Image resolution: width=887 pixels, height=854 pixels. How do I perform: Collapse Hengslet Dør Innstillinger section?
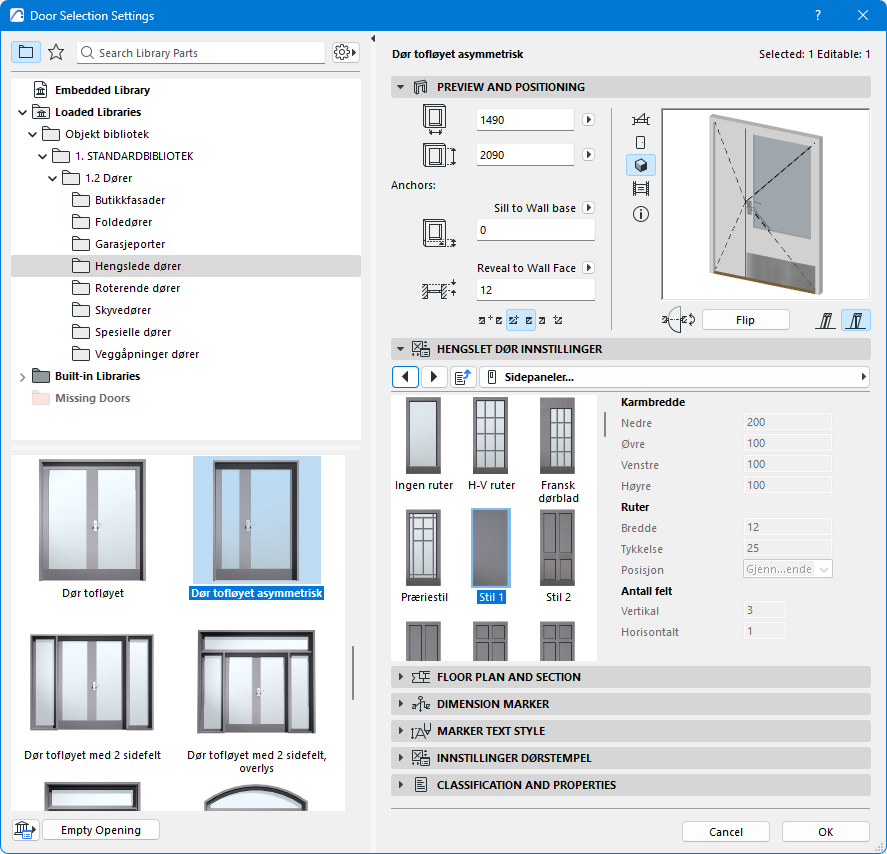point(401,349)
